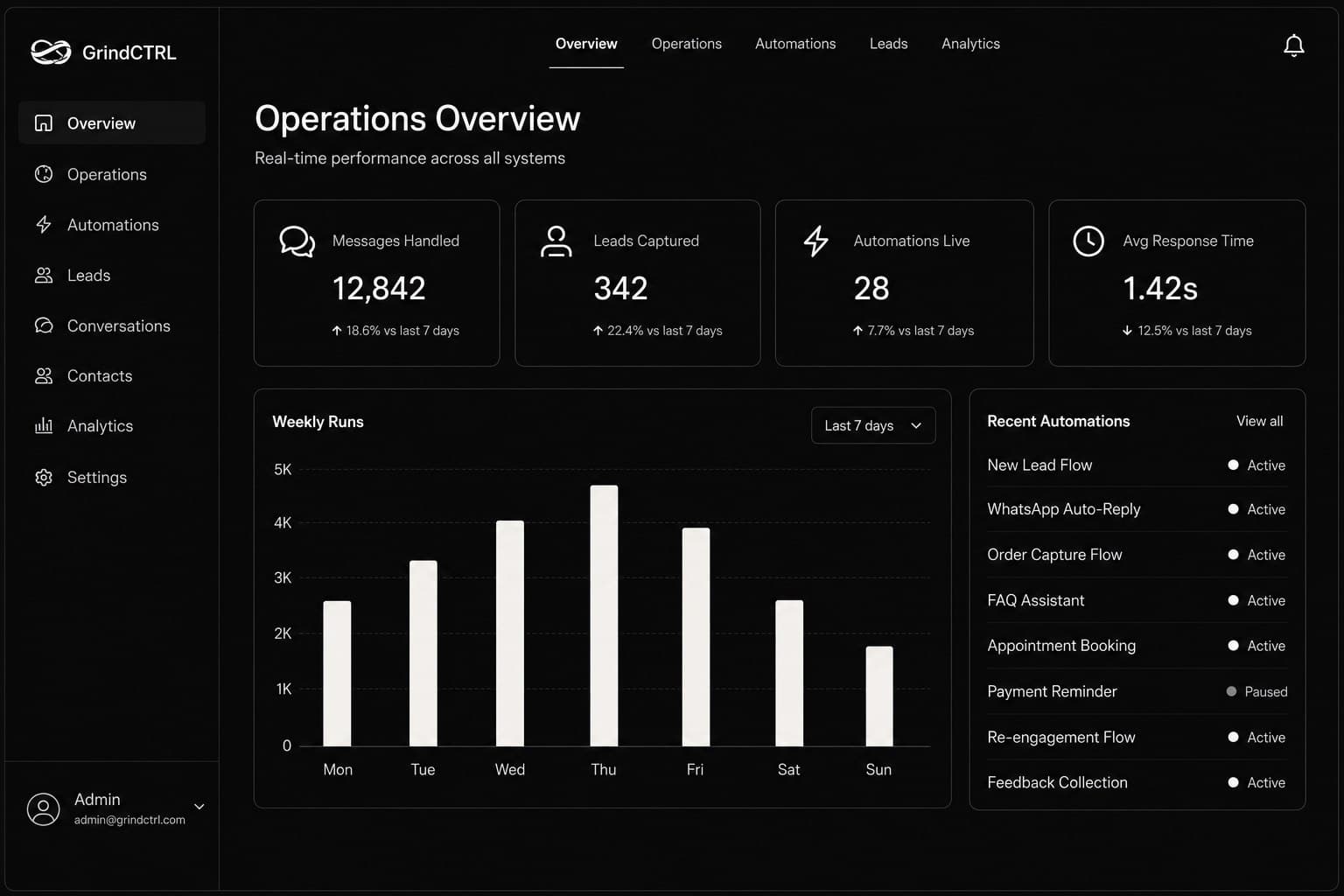
Task: Open Conversations from the sidebar
Action: (x=112, y=325)
